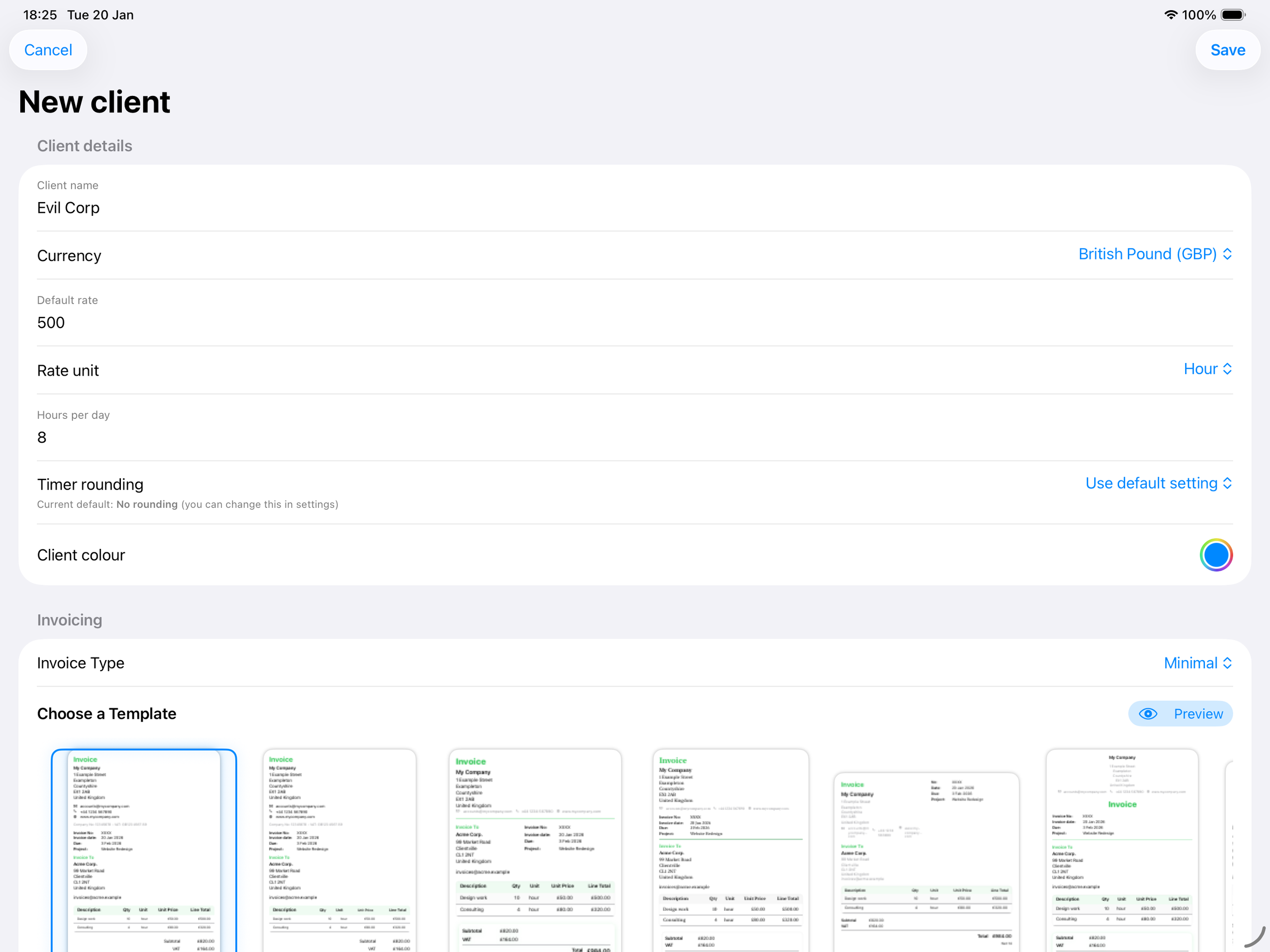Pick the third green invoice template

point(534,849)
